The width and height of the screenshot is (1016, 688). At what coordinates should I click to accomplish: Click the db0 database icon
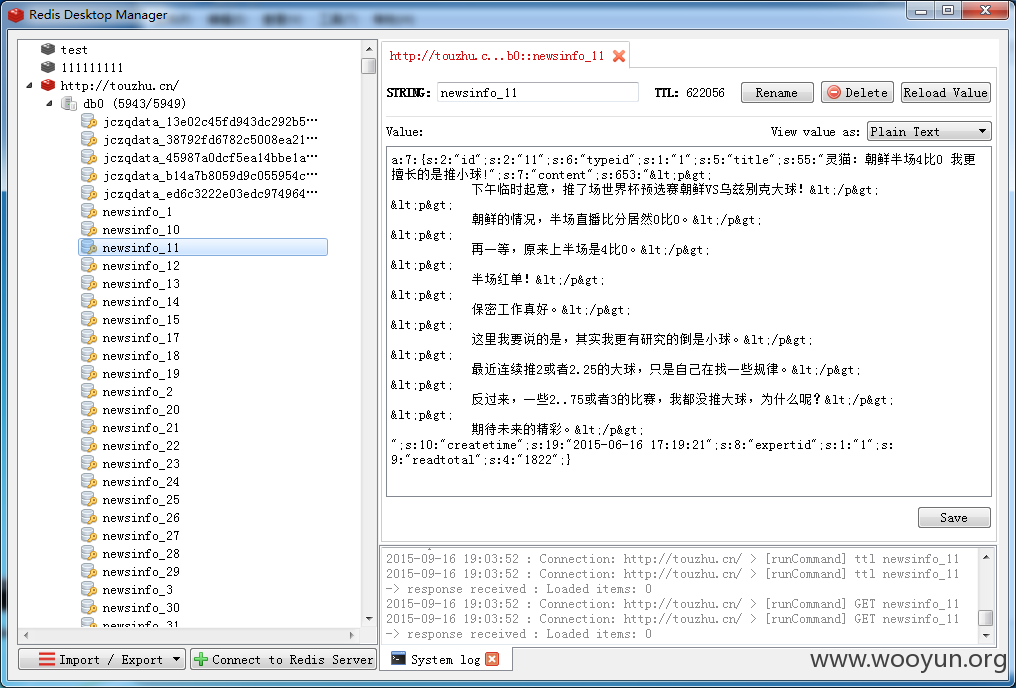(x=69, y=104)
